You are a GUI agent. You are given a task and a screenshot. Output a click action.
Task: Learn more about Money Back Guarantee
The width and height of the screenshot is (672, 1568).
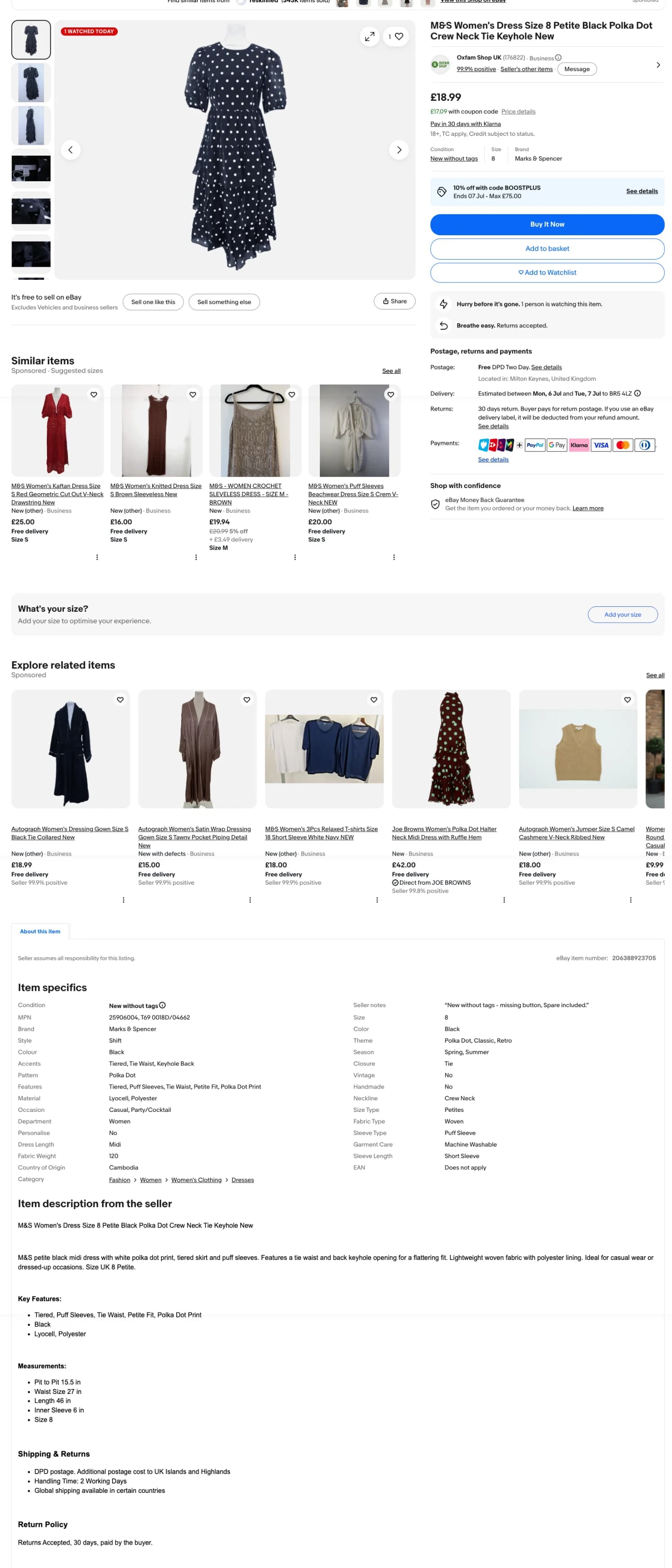[587, 508]
